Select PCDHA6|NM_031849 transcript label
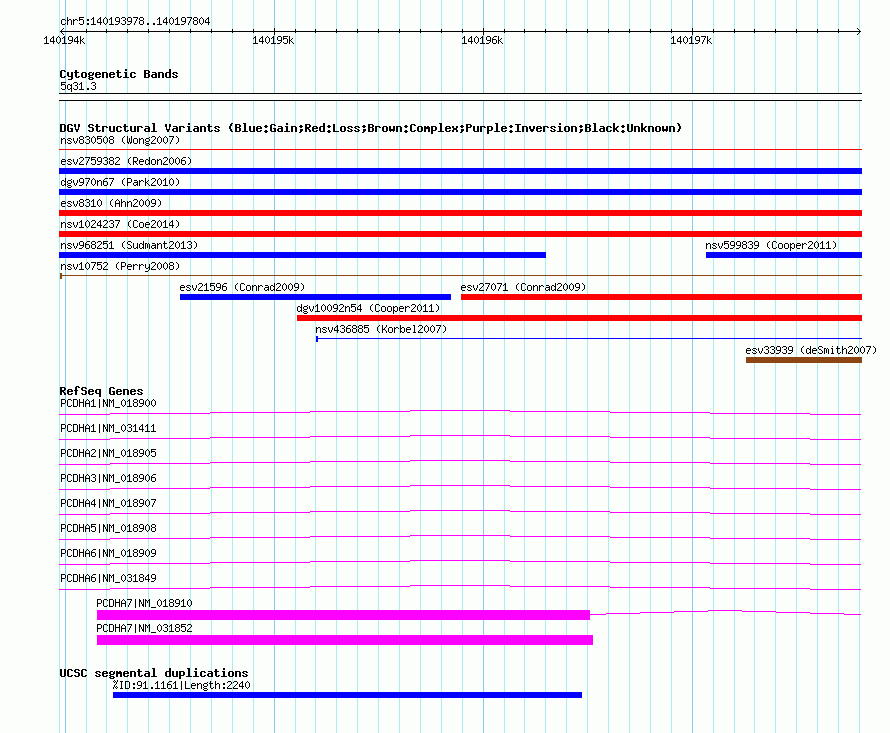 pos(108,578)
